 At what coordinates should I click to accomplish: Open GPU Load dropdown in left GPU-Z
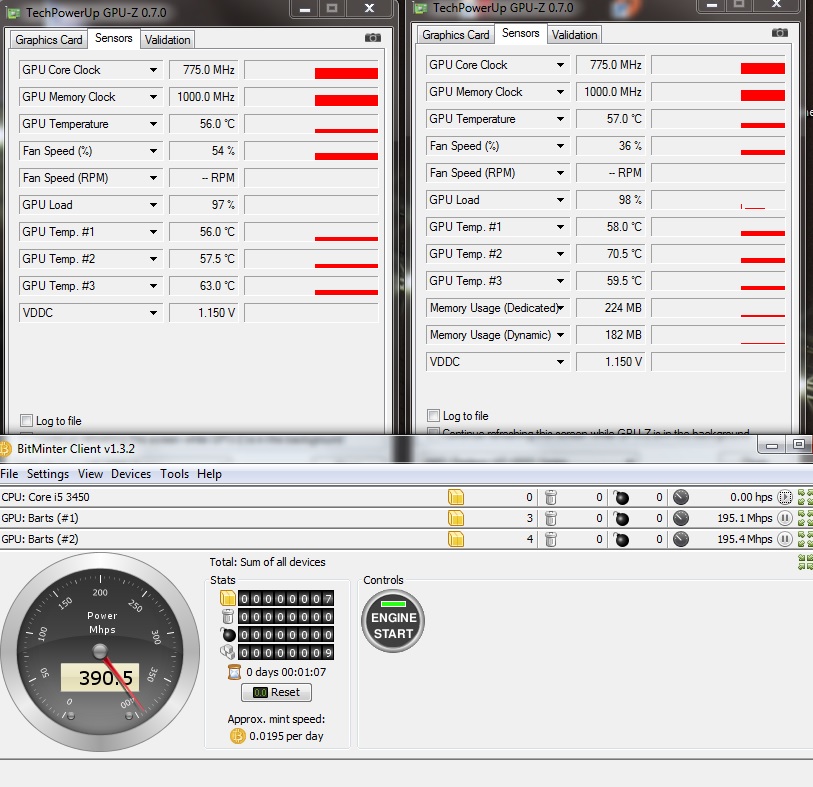click(153, 205)
